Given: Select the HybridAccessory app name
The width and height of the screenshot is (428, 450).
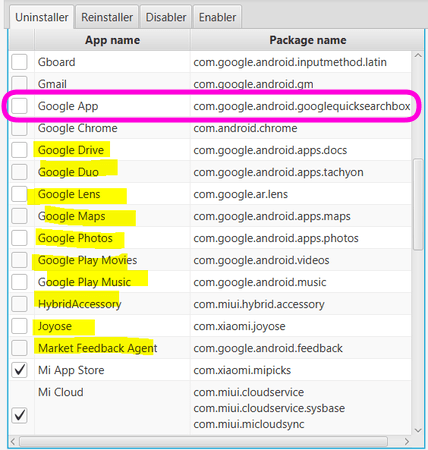Looking at the screenshot, I should click(80, 304).
